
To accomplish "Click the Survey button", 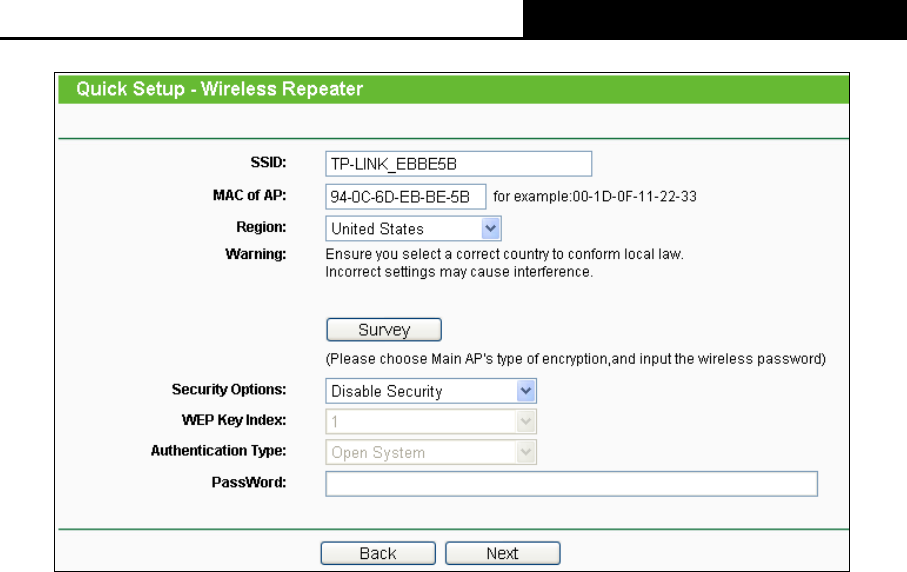I will (x=384, y=330).
